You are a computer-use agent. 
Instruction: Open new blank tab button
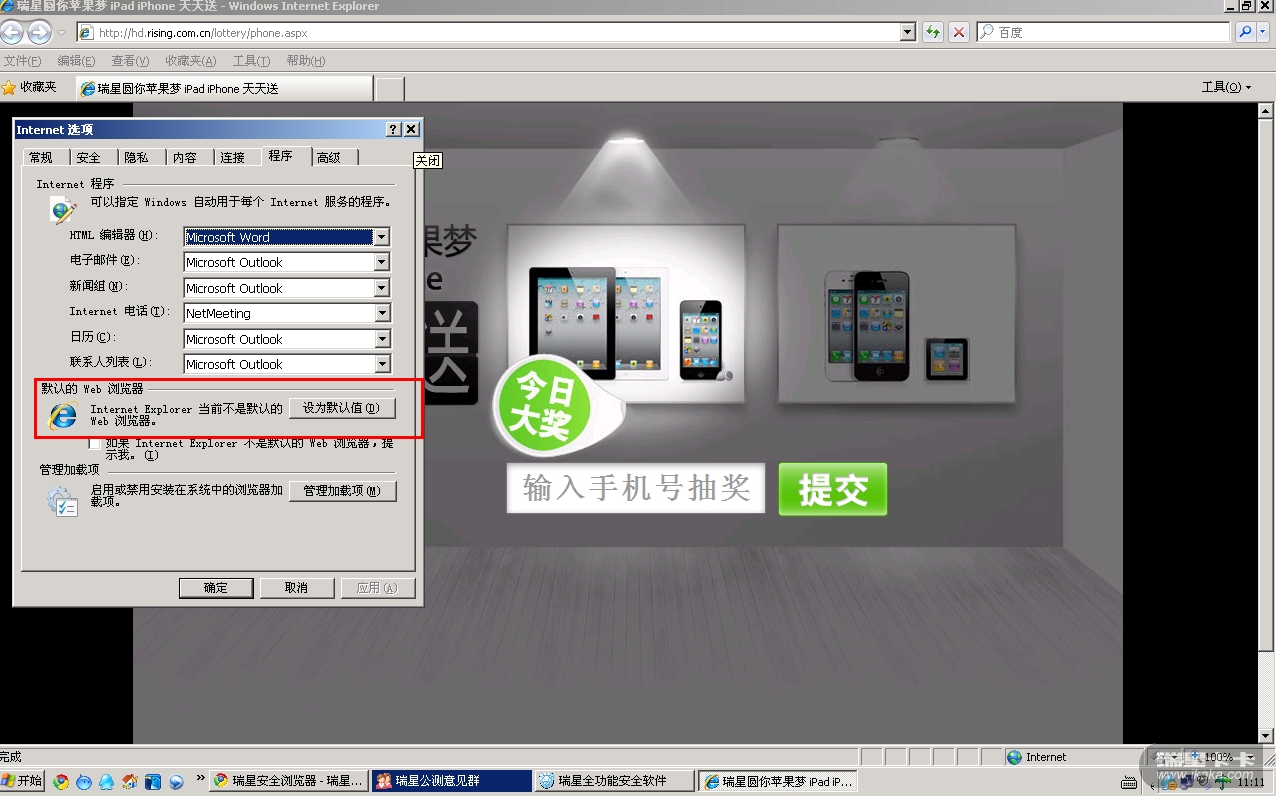[x=389, y=88]
